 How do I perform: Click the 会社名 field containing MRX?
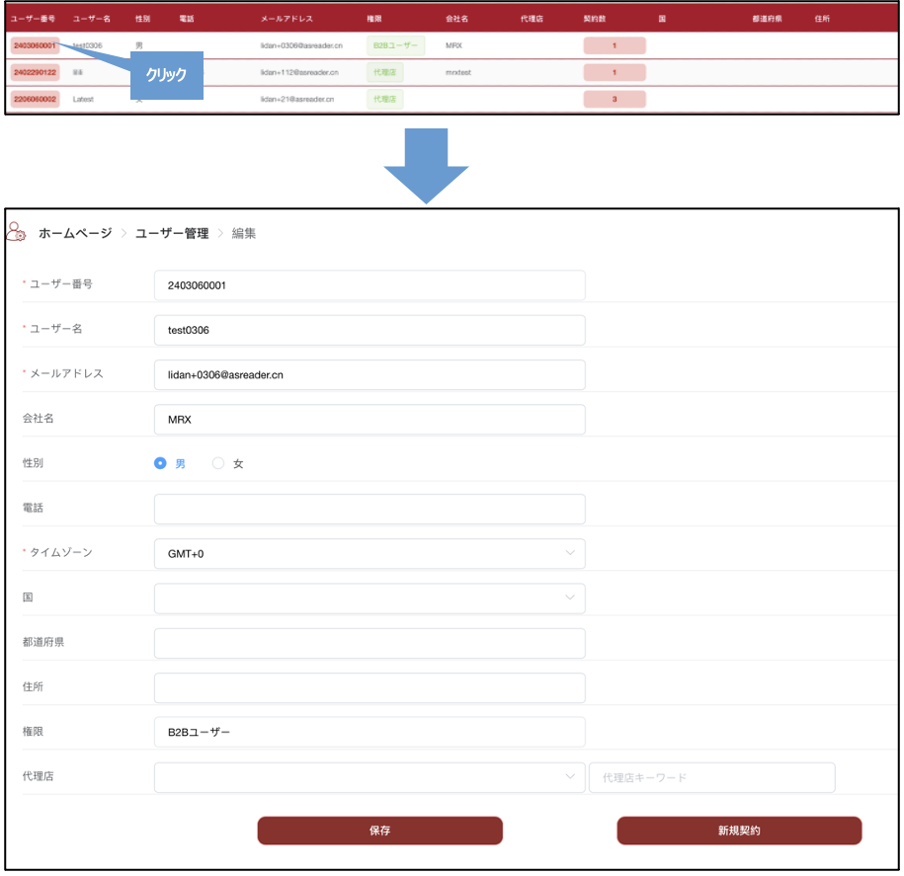[369, 420]
